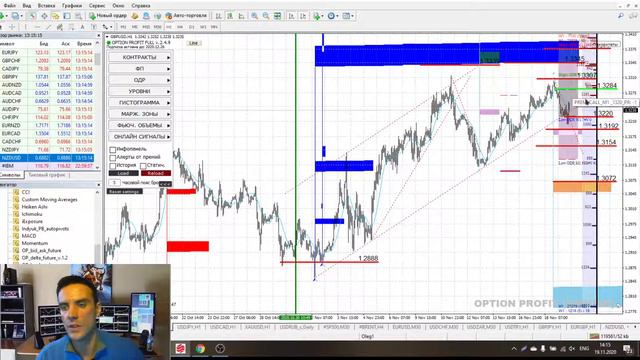Click the Reset settings button
The height and width of the screenshot is (360, 640).
click(125, 191)
